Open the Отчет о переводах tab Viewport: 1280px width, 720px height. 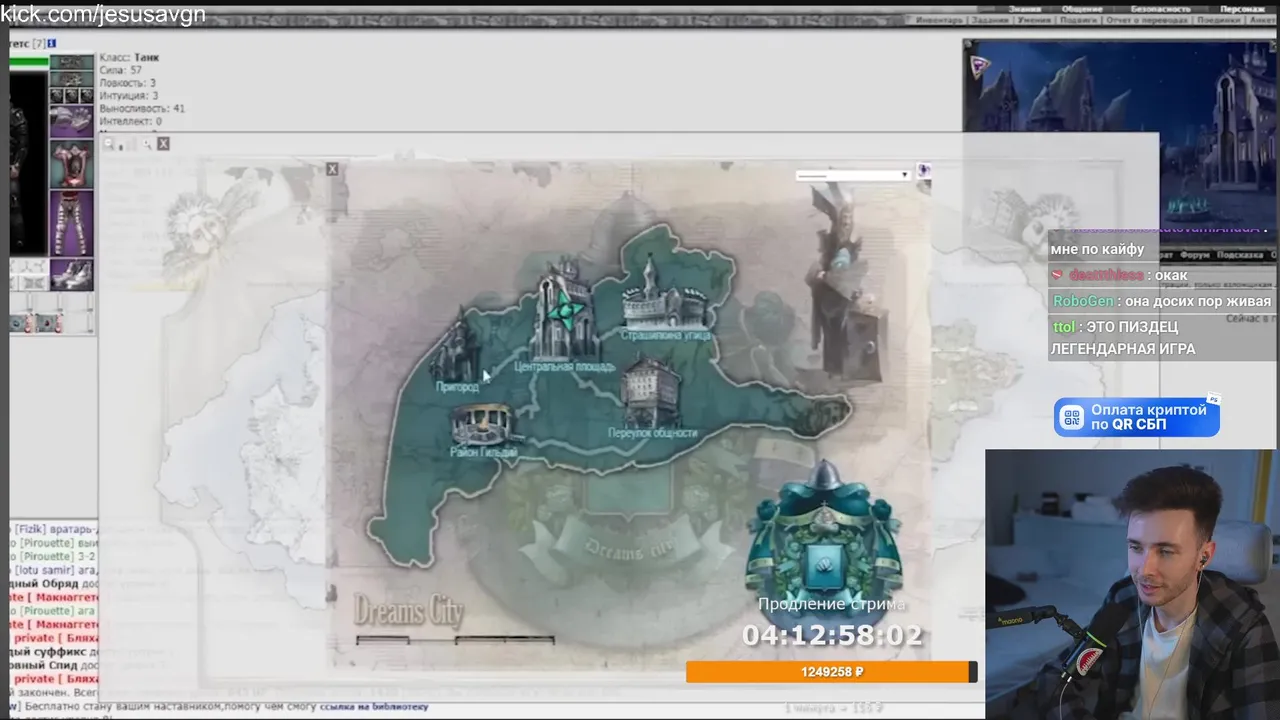click(x=1146, y=20)
